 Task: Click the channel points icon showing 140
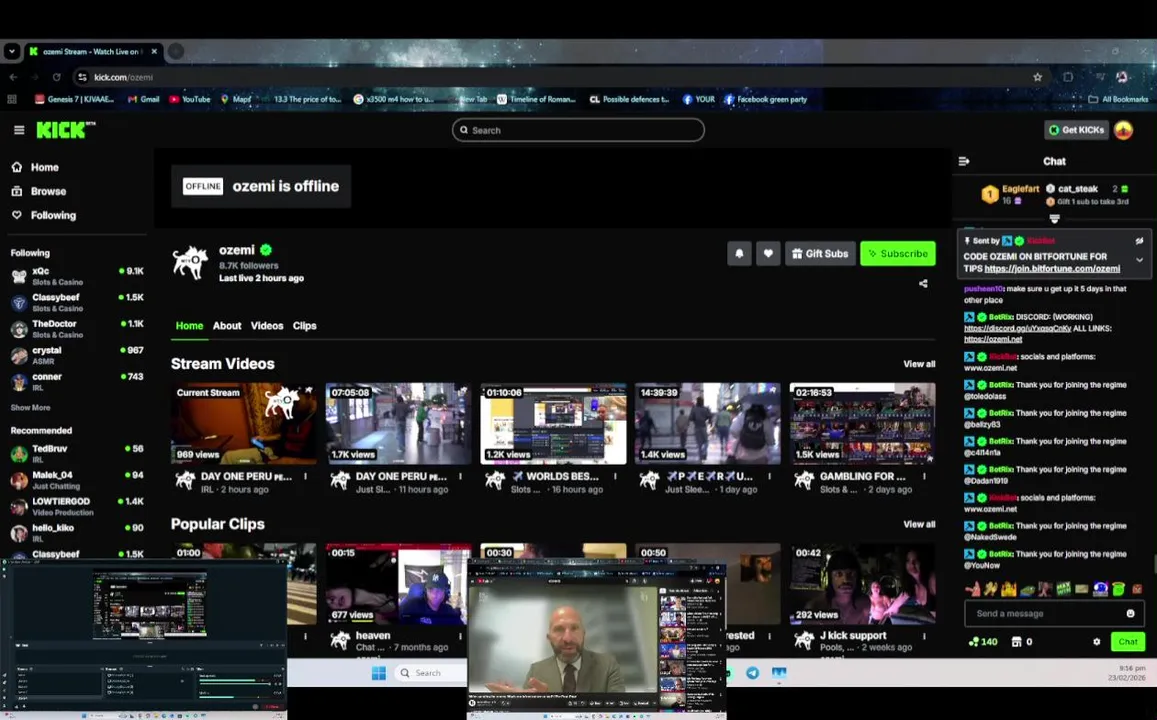(x=983, y=642)
